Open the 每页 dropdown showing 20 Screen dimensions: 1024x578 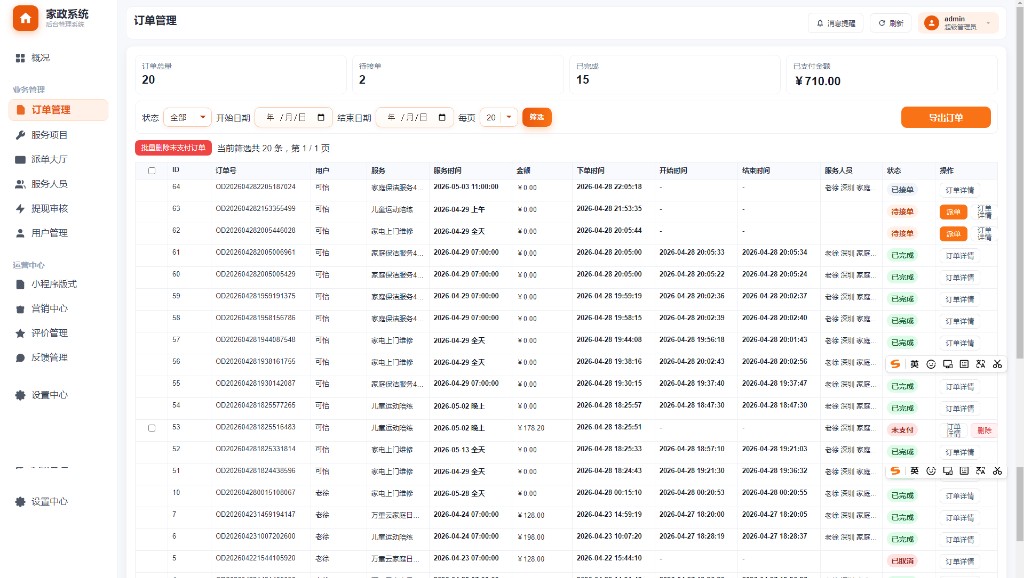point(499,118)
